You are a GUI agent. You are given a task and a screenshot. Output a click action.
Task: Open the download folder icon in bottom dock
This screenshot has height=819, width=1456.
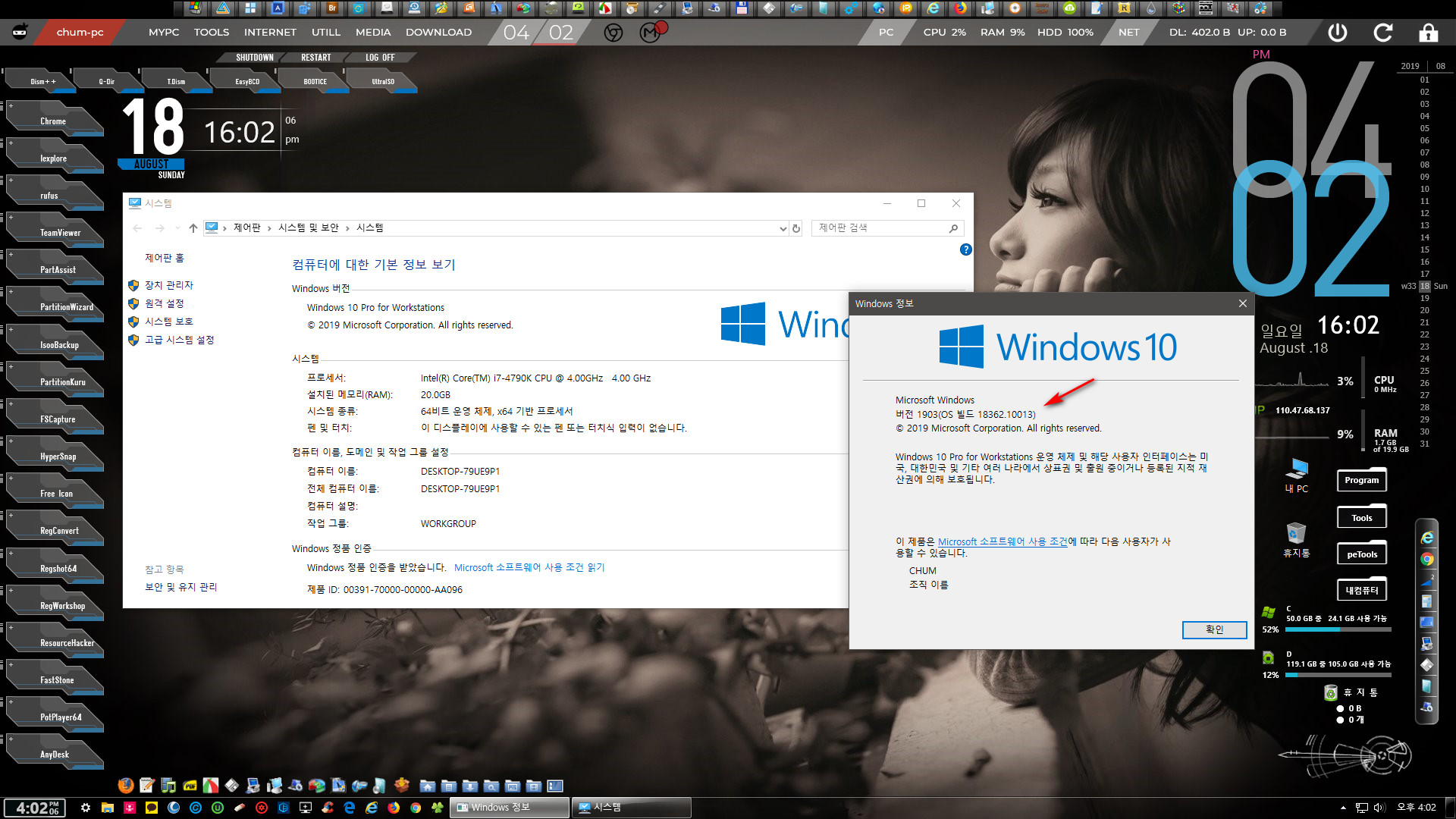(x=470, y=786)
